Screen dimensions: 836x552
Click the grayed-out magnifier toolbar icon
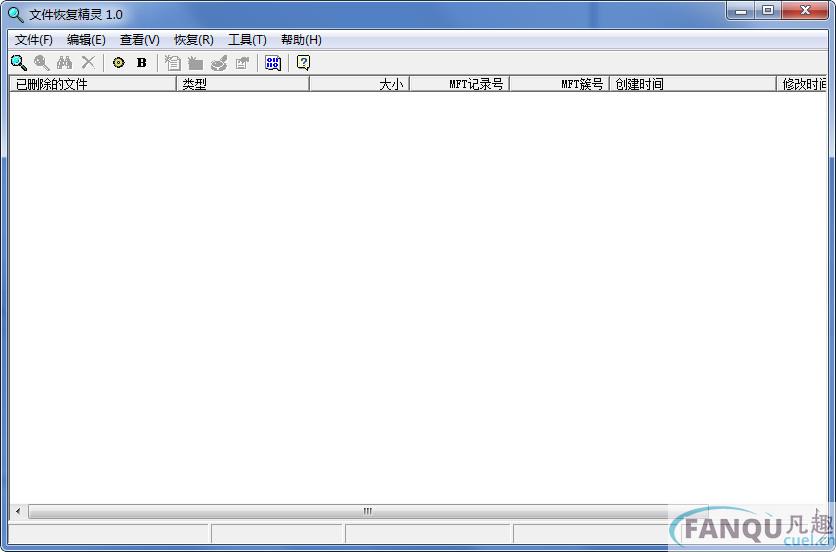(x=42, y=63)
